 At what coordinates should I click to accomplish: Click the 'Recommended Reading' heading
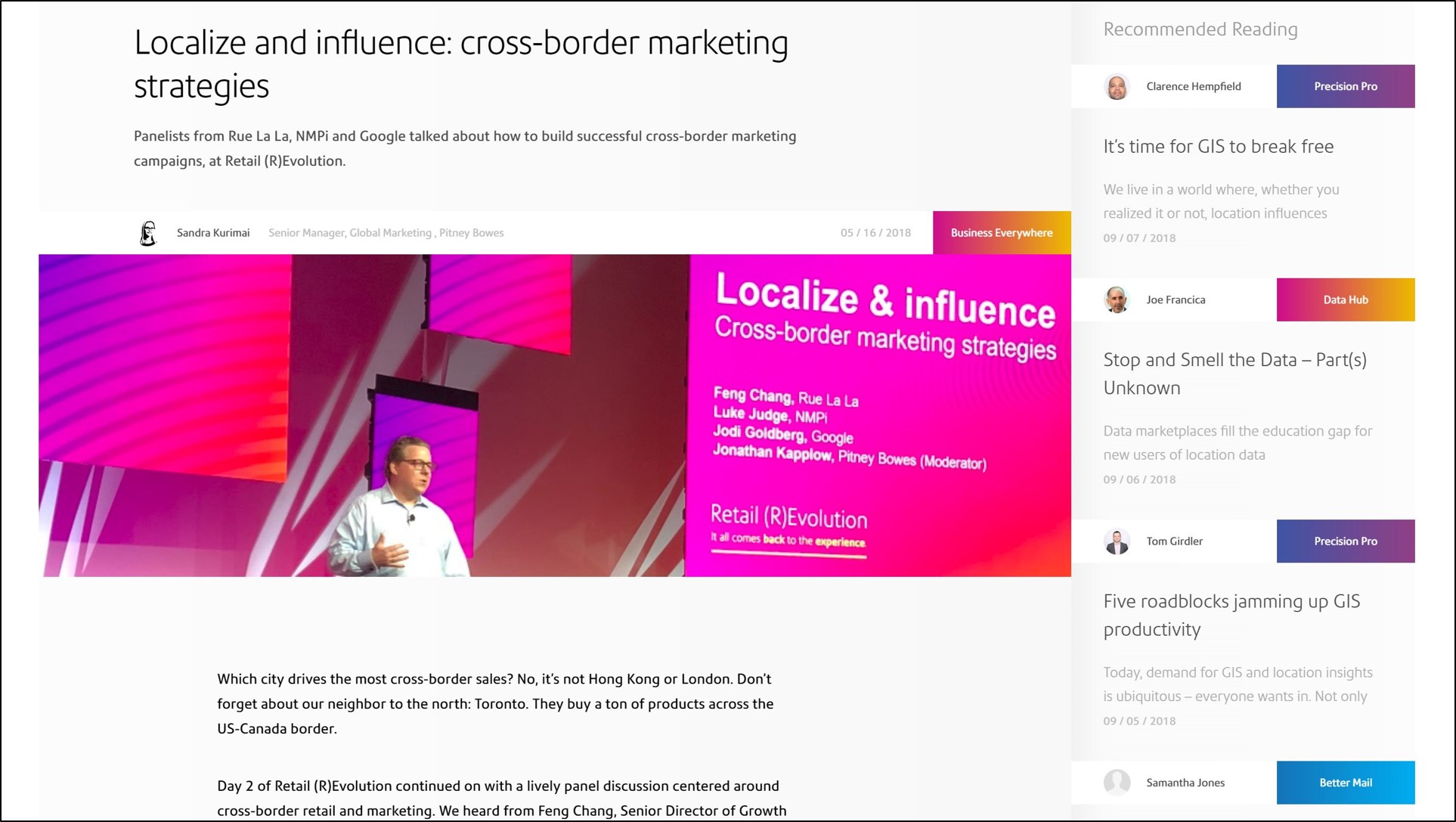tap(1200, 29)
